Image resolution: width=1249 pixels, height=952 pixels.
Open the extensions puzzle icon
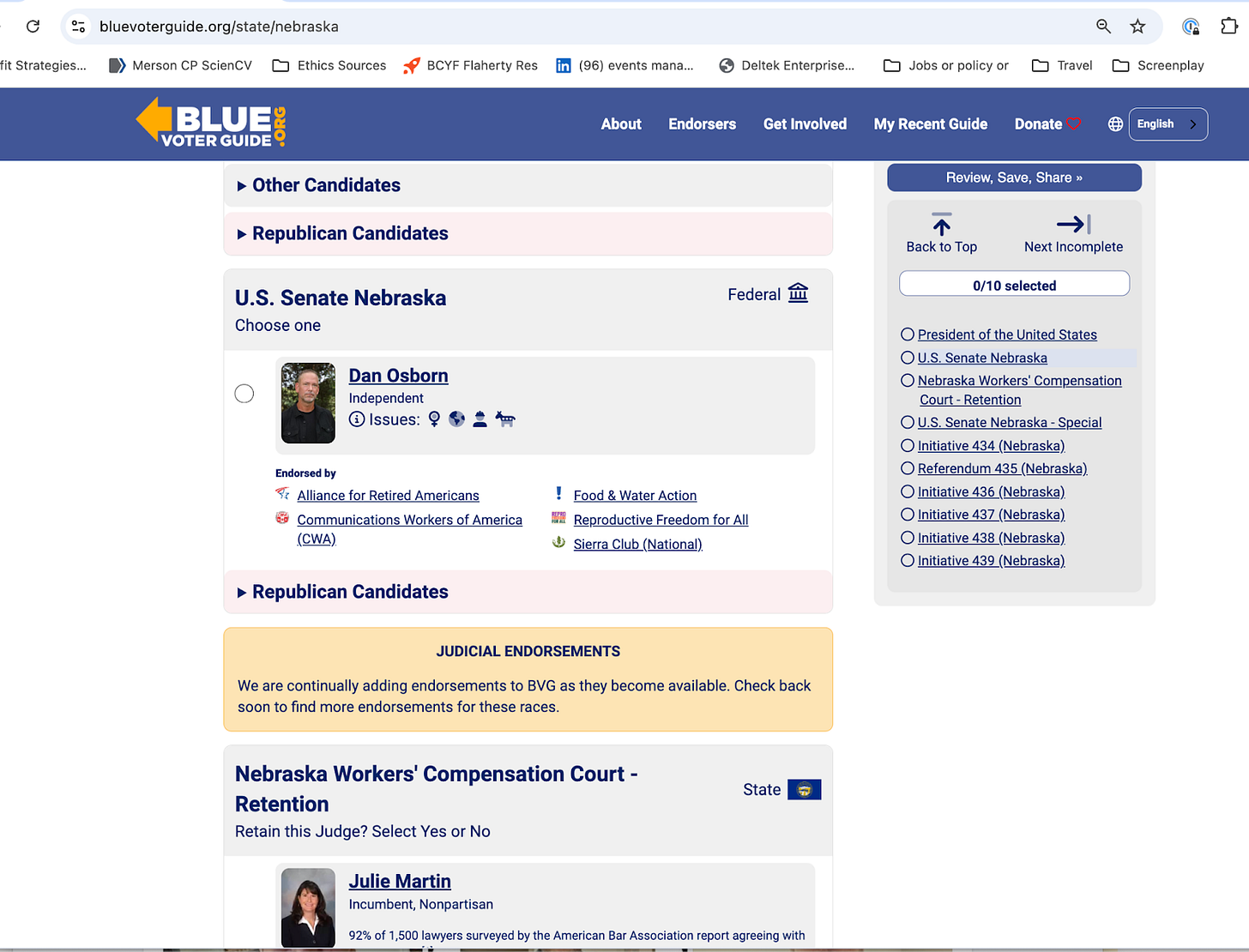pyautogui.click(x=1229, y=27)
